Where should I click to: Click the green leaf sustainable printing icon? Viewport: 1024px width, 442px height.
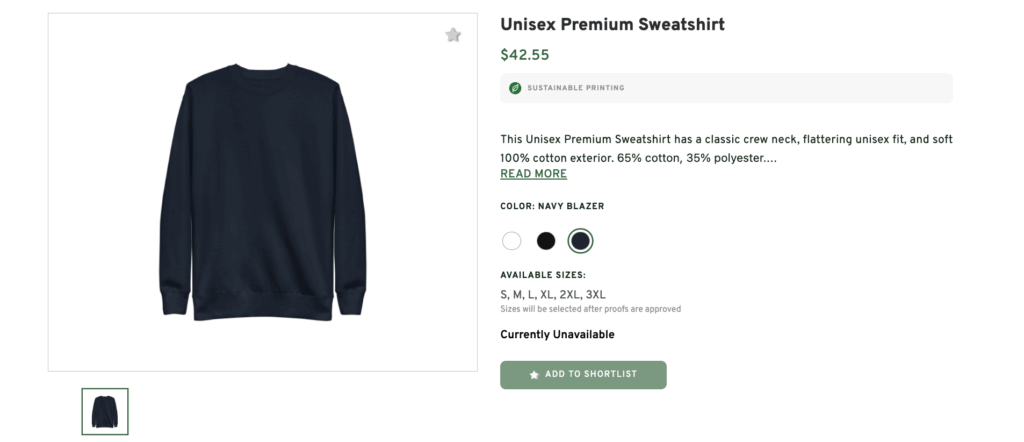point(515,88)
